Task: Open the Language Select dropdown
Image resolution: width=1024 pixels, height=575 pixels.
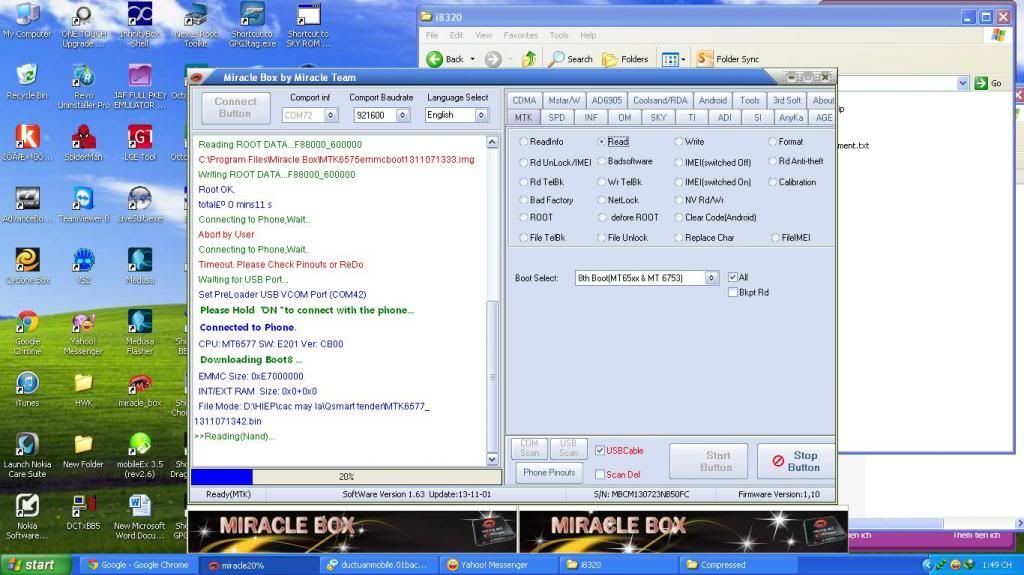Action: (x=481, y=114)
